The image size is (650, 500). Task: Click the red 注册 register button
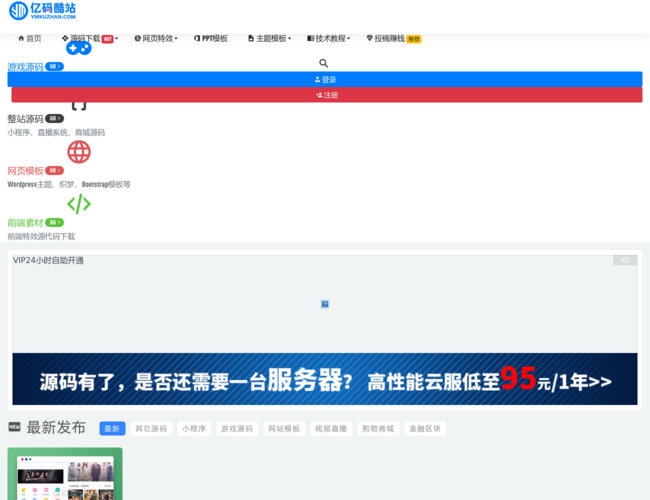(x=327, y=95)
